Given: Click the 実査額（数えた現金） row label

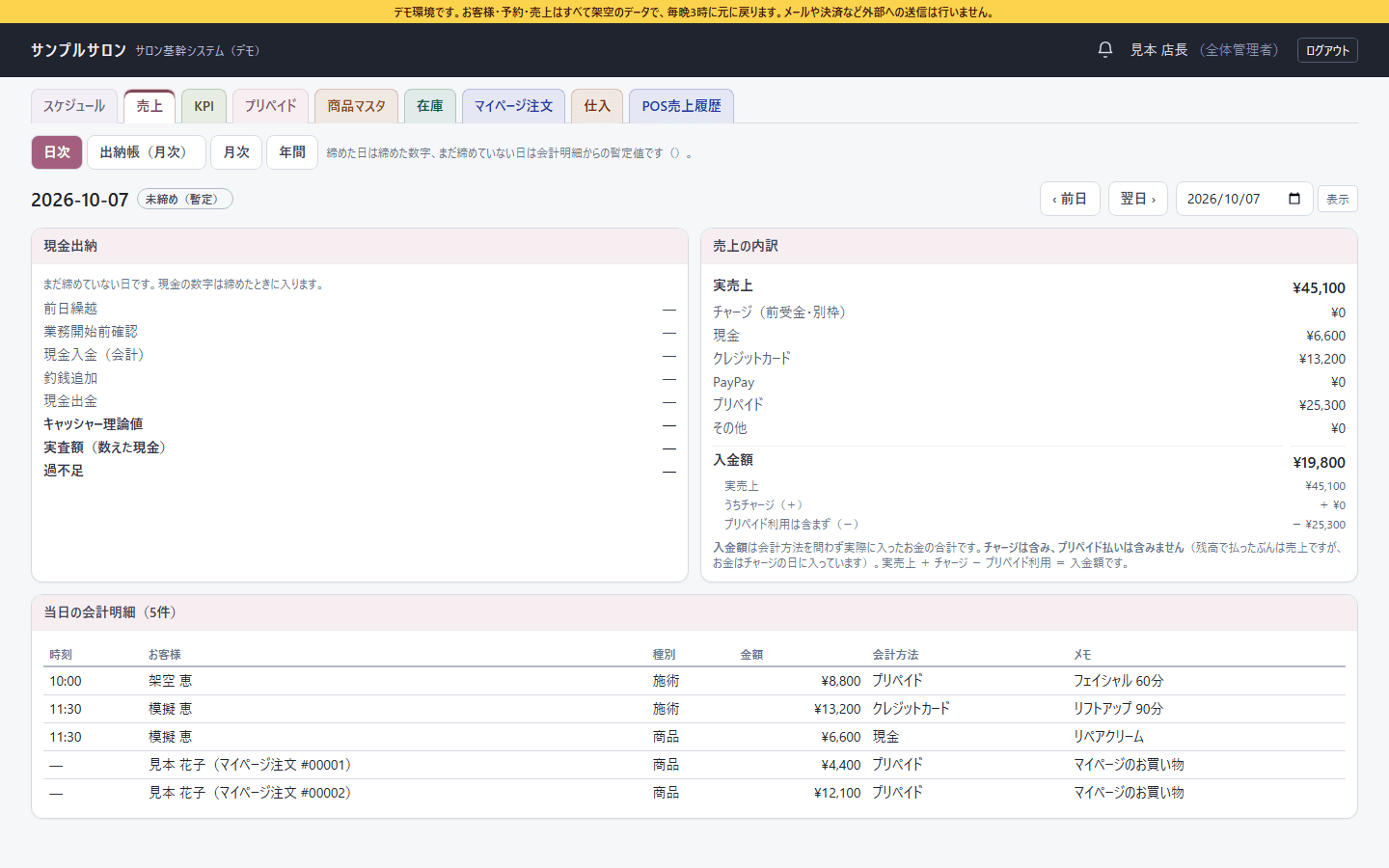Looking at the screenshot, I should click(x=108, y=448).
